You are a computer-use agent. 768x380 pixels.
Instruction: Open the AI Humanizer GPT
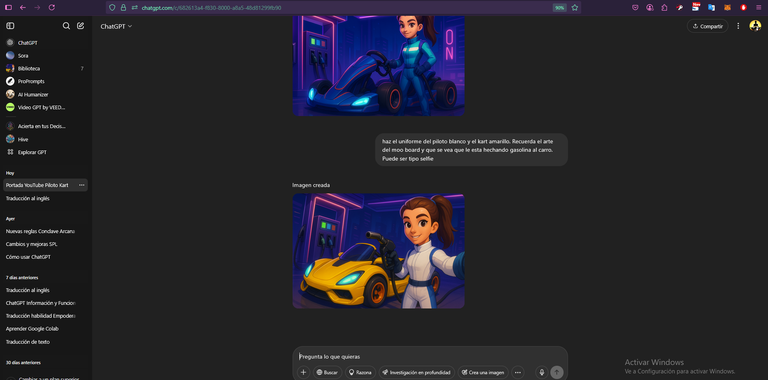click(x=45, y=95)
